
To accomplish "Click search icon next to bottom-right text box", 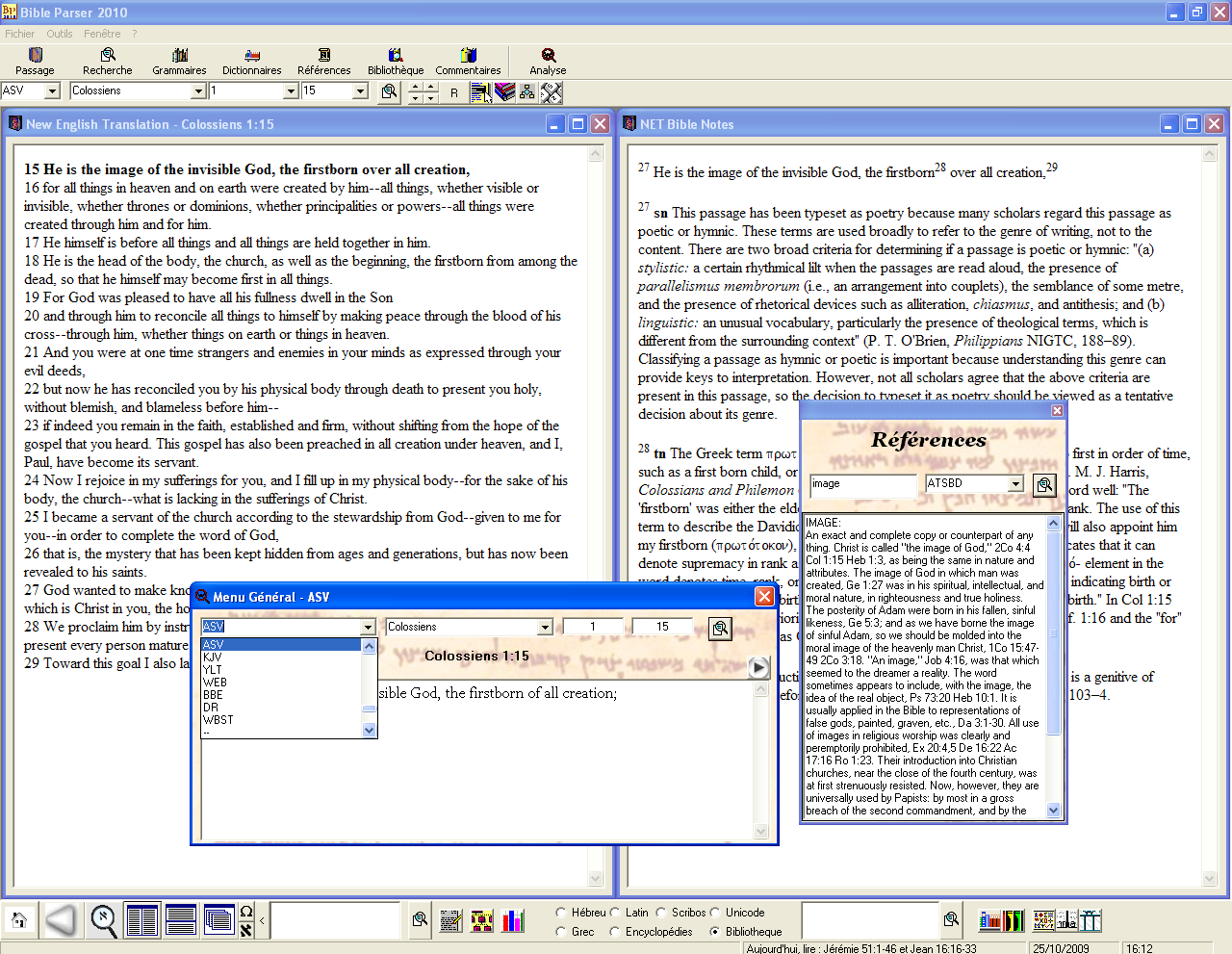I will [951, 919].
